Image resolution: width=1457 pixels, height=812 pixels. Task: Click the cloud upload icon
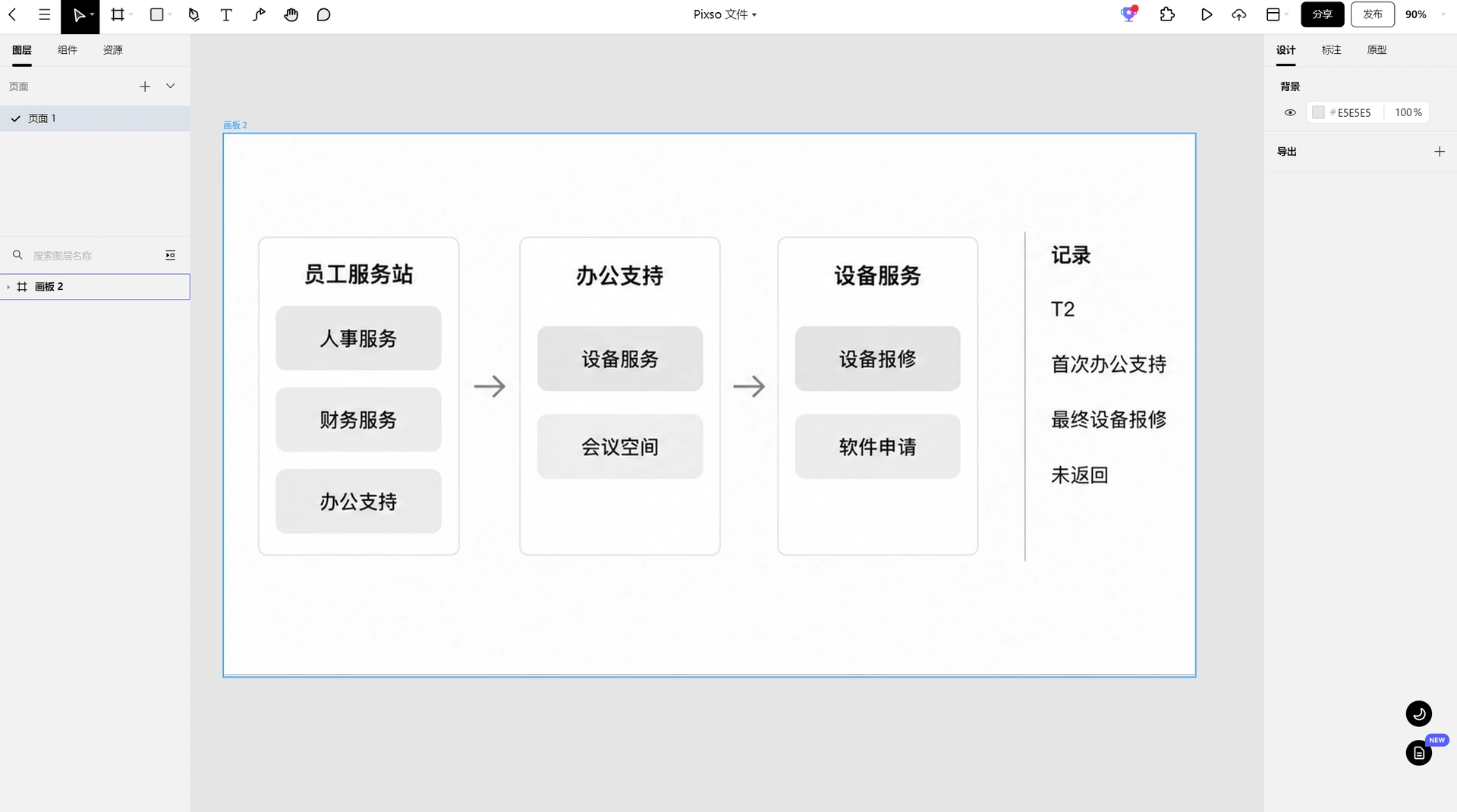[1239, 14]
